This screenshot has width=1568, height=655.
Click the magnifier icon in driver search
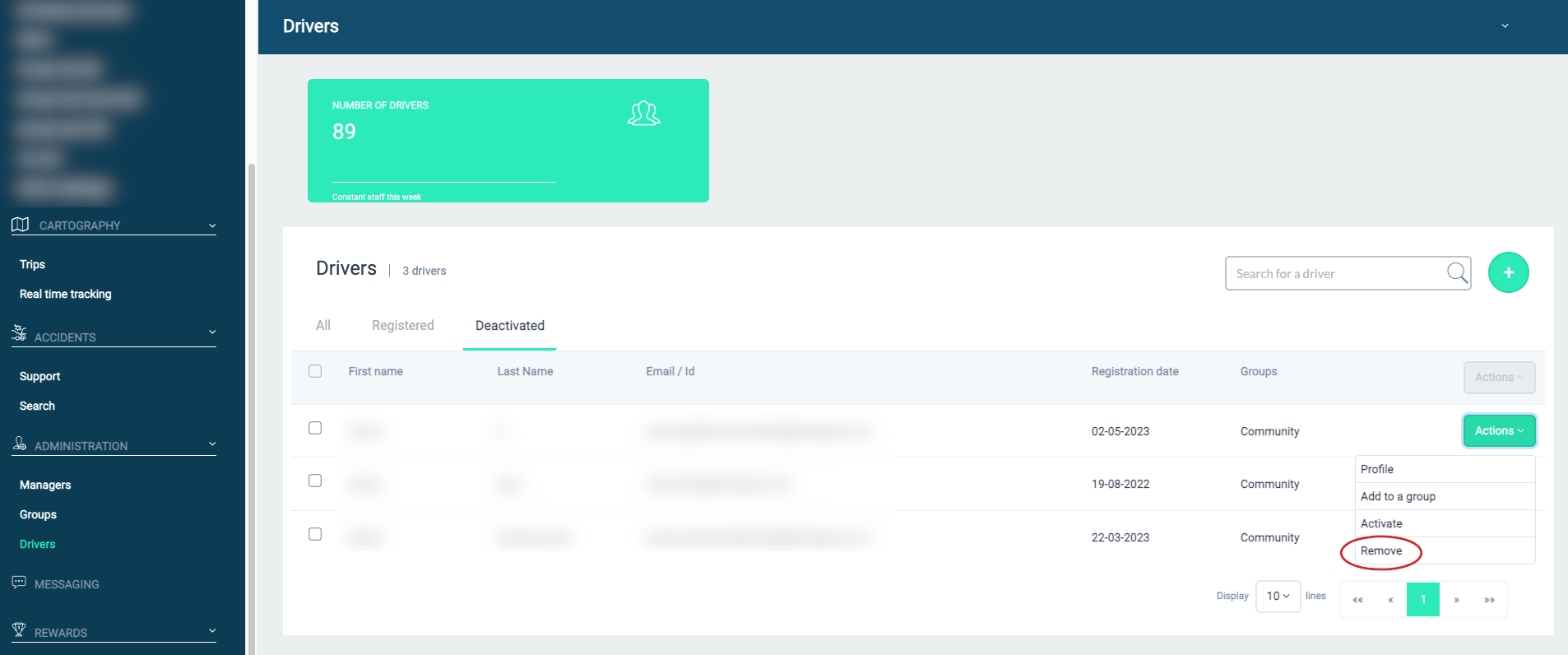(x=1456, y=273)
